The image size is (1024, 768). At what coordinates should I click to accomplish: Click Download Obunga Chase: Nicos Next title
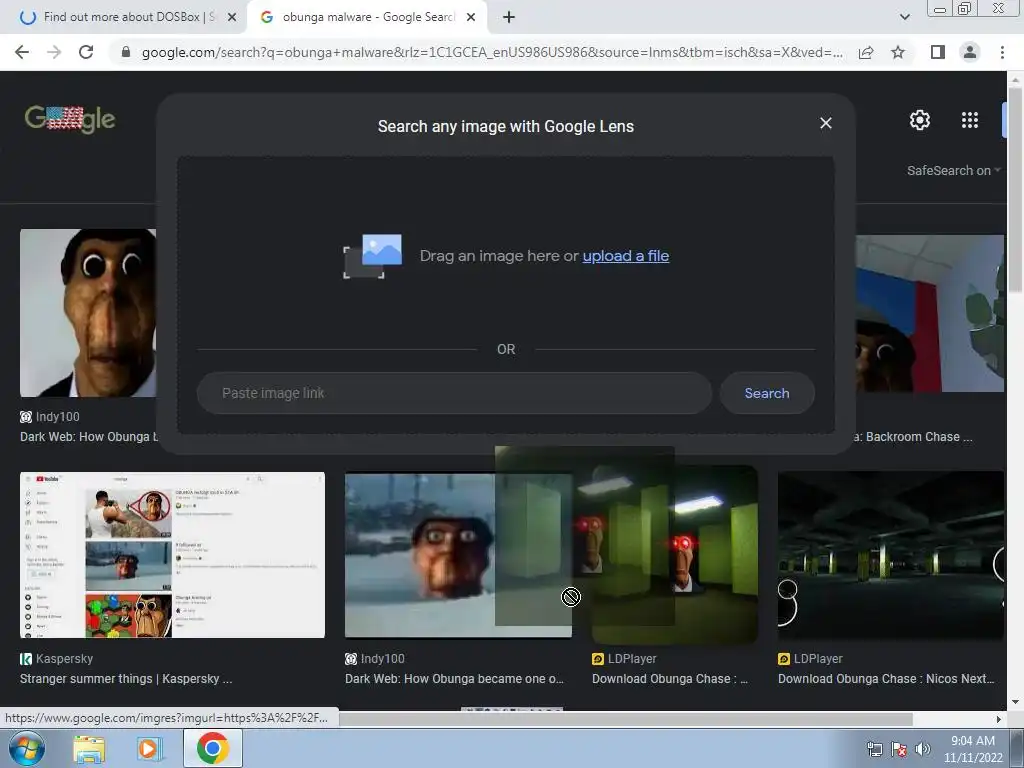click(x=886, y=679)
